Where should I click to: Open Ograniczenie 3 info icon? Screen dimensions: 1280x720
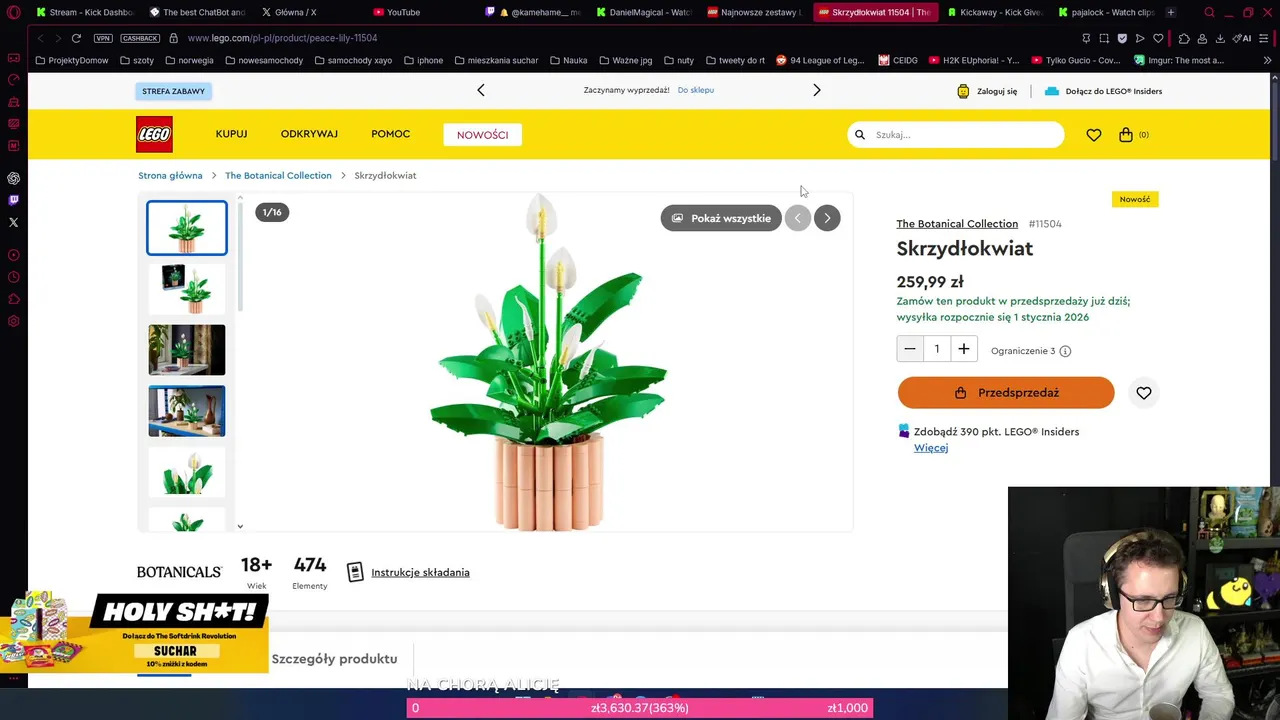tap(1065, 351)
